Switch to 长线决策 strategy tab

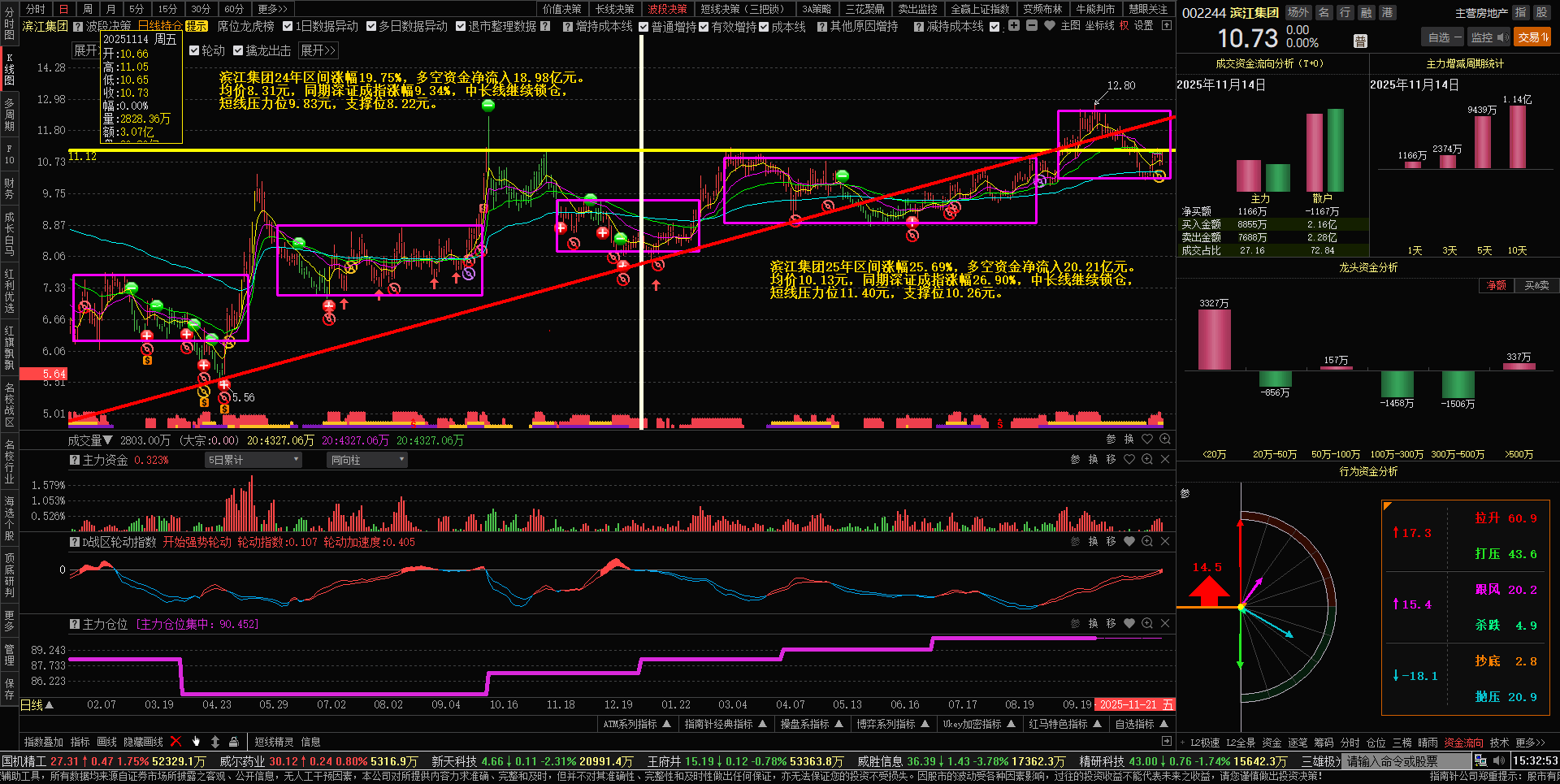[614, 9]
